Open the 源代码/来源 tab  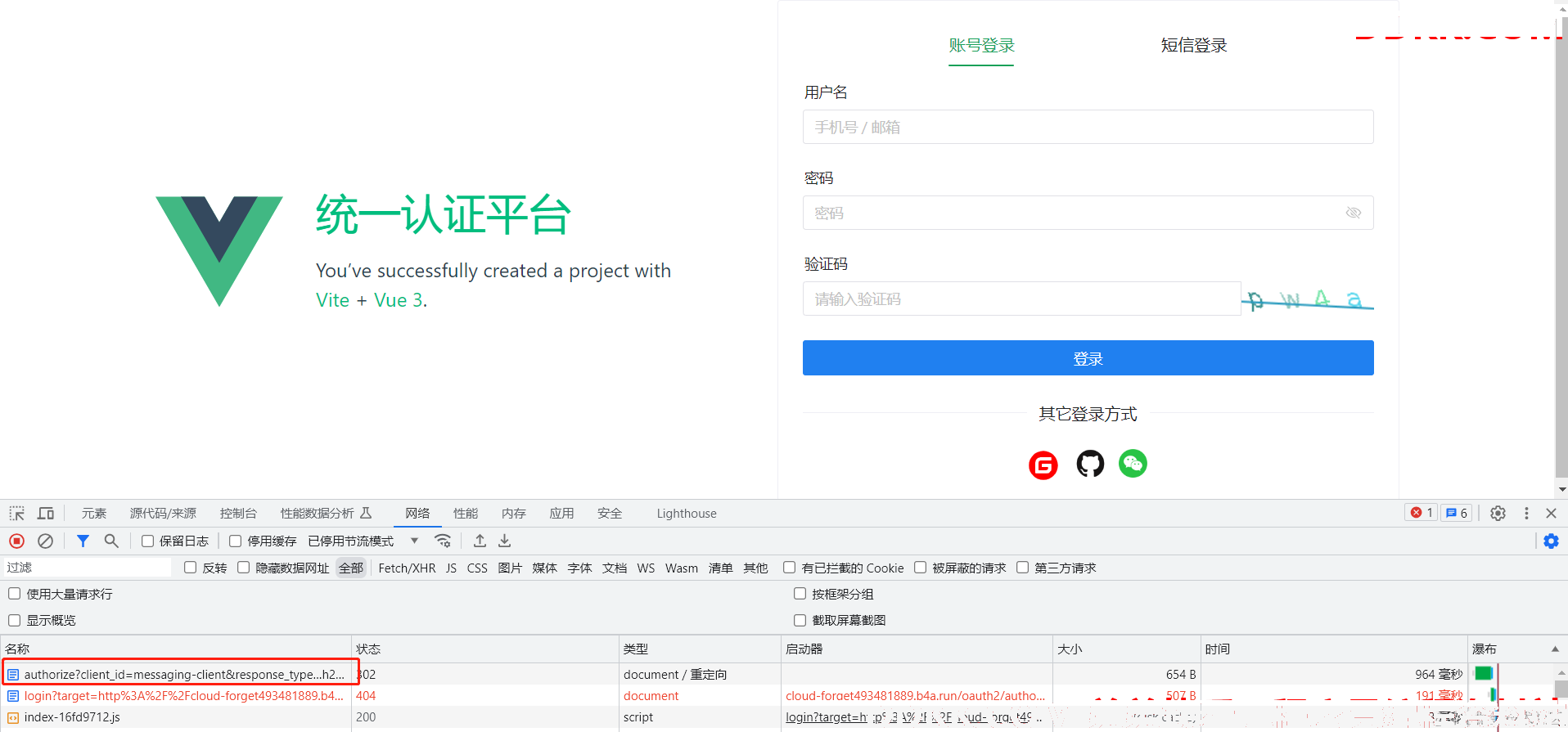coord(163,514)
